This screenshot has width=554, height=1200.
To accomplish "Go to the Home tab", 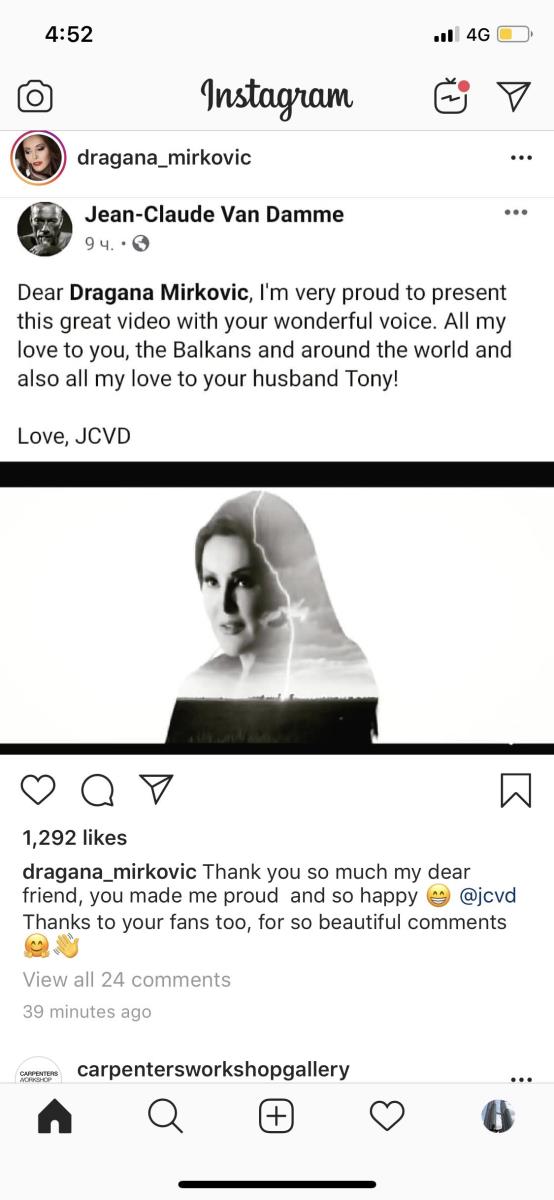I will click(x=55, y=1117).
